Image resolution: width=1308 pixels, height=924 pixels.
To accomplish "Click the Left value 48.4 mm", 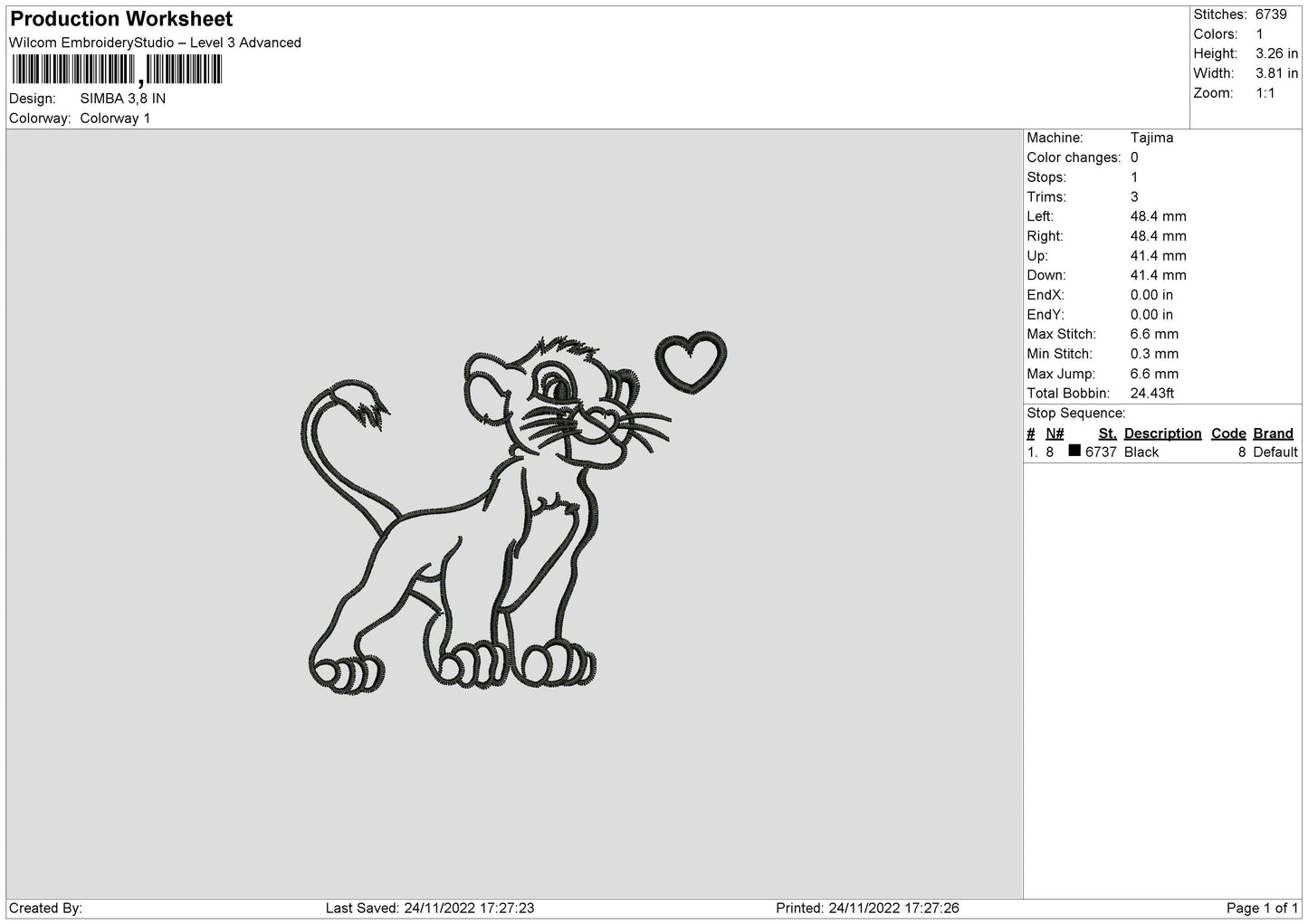I will pyautogui.click(x=1159, y=216).
